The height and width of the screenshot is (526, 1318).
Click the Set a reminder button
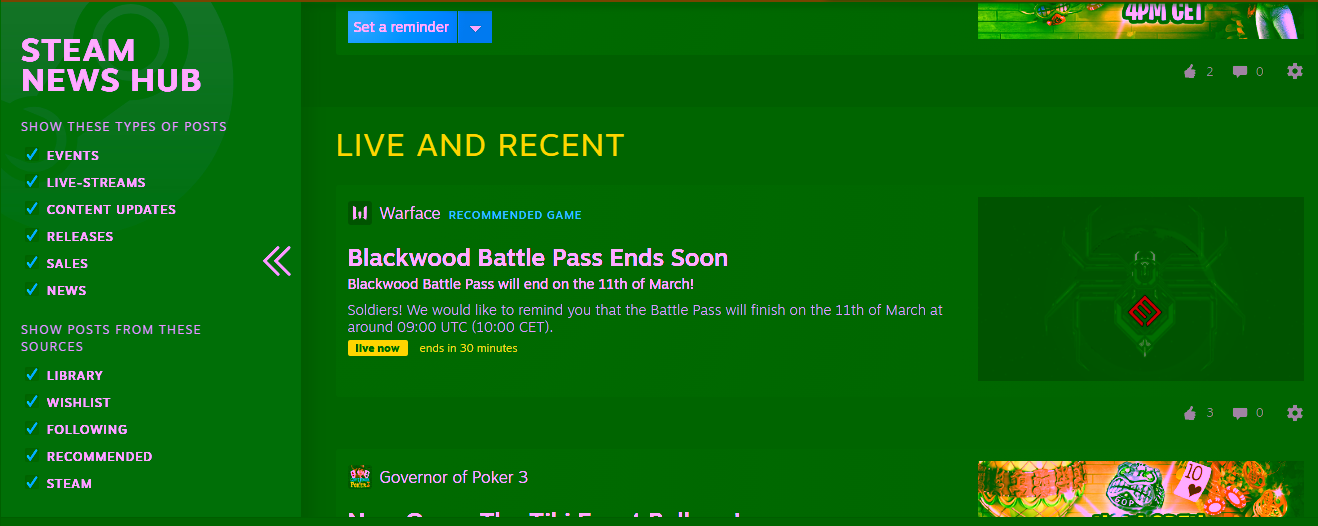tap(402, 28)
